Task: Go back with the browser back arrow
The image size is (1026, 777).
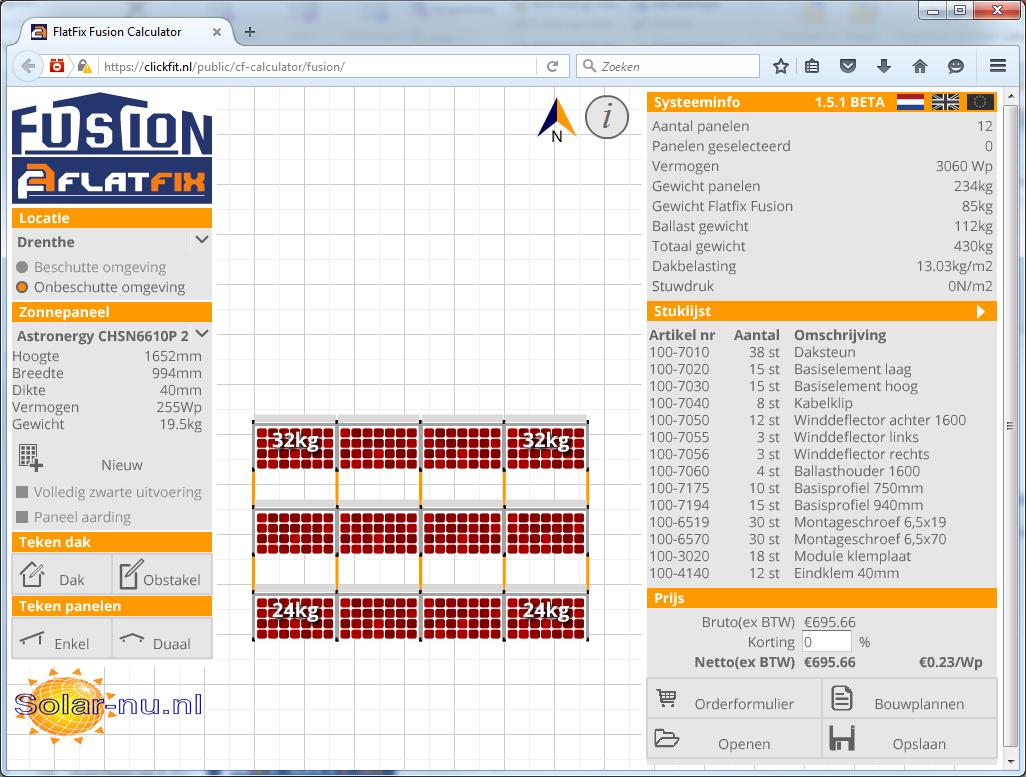Action: click(x=28, y=66)
